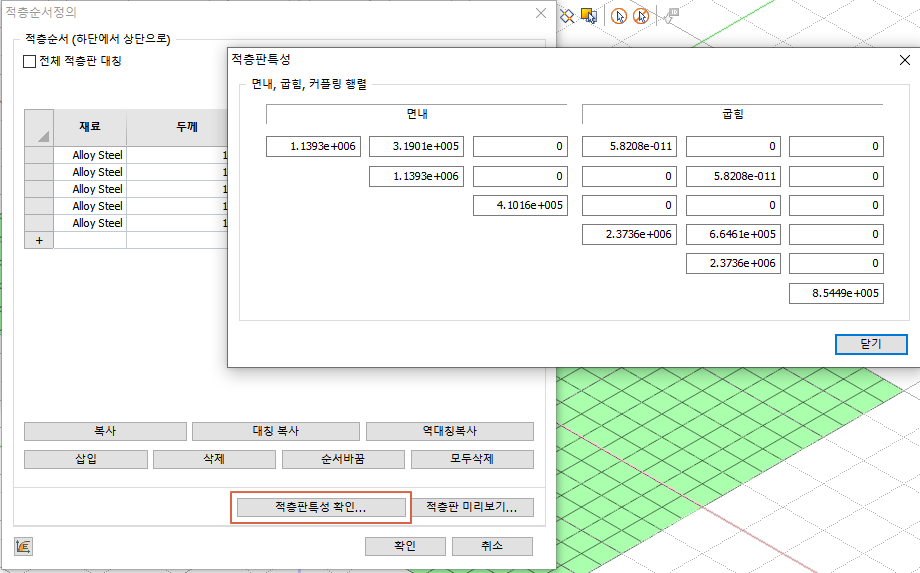Click the 역대칭복사 button

[x=450, y=431]
